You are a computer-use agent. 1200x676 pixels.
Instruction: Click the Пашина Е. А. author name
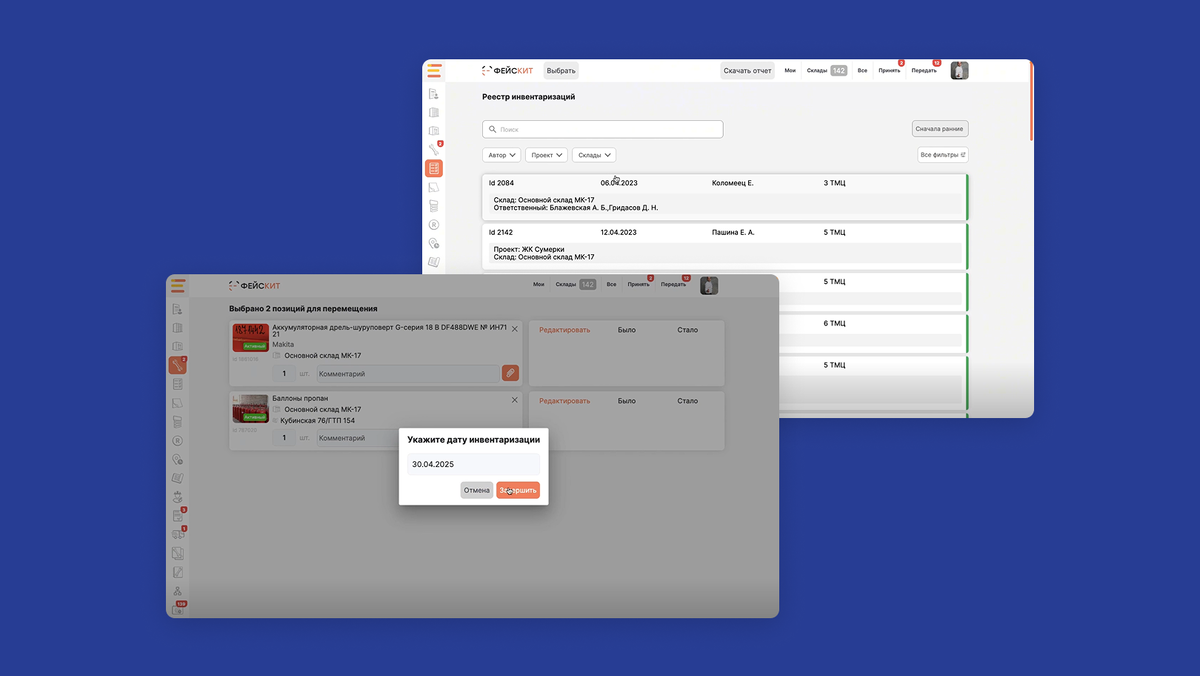(x=733, y=232)
